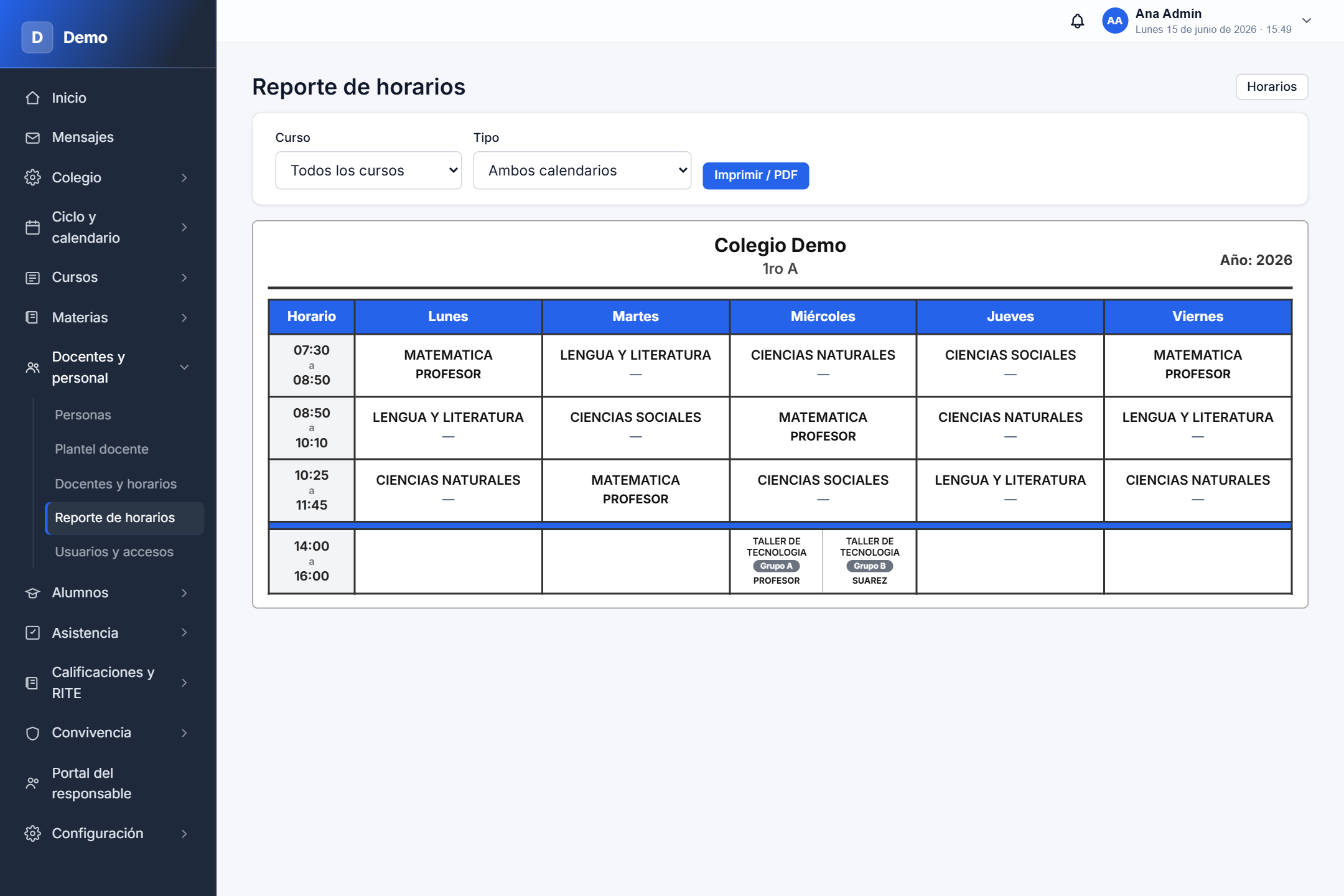Image resolution: width=1344 pixels, height=896 pixels.
Task: Click the Lunes column header
Action: click(448, 317)
